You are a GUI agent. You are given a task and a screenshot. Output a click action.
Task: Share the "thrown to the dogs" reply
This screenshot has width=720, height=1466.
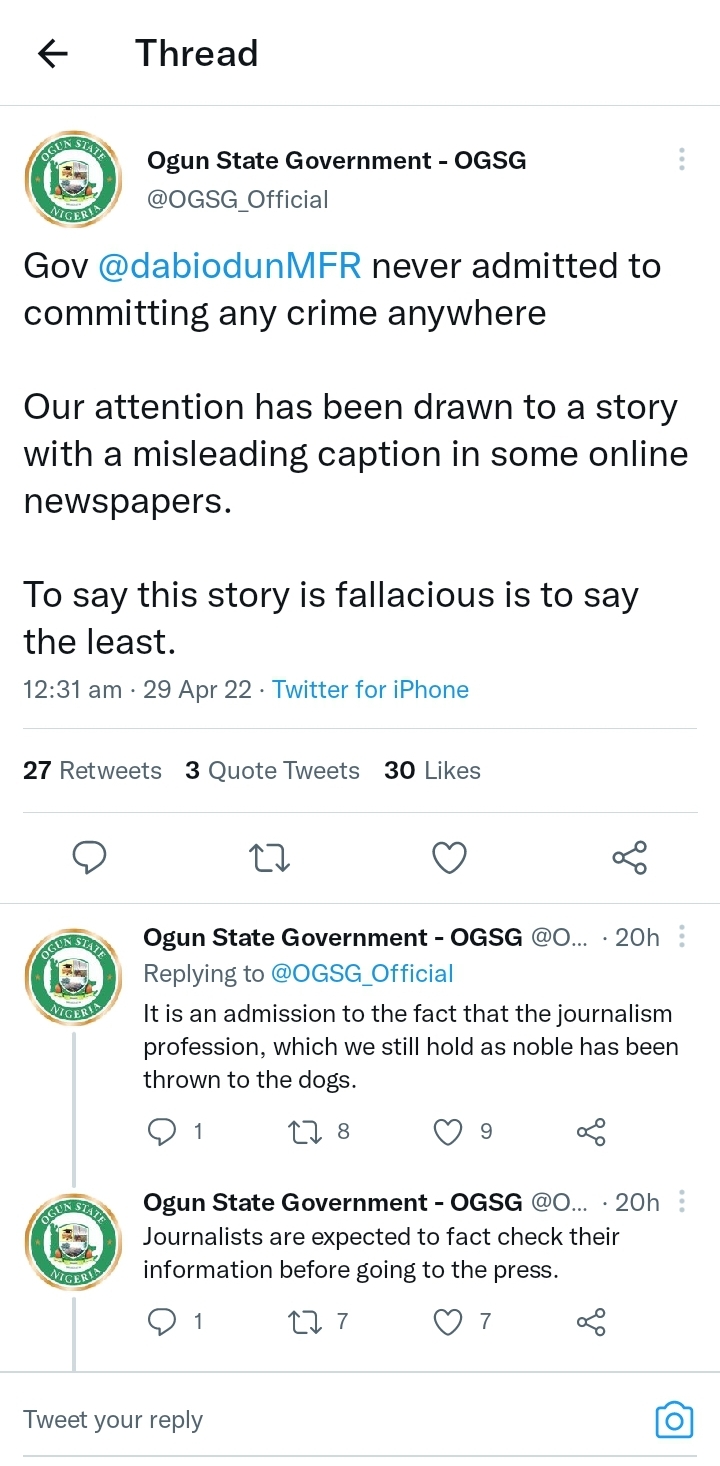[x=591, y=1131]
